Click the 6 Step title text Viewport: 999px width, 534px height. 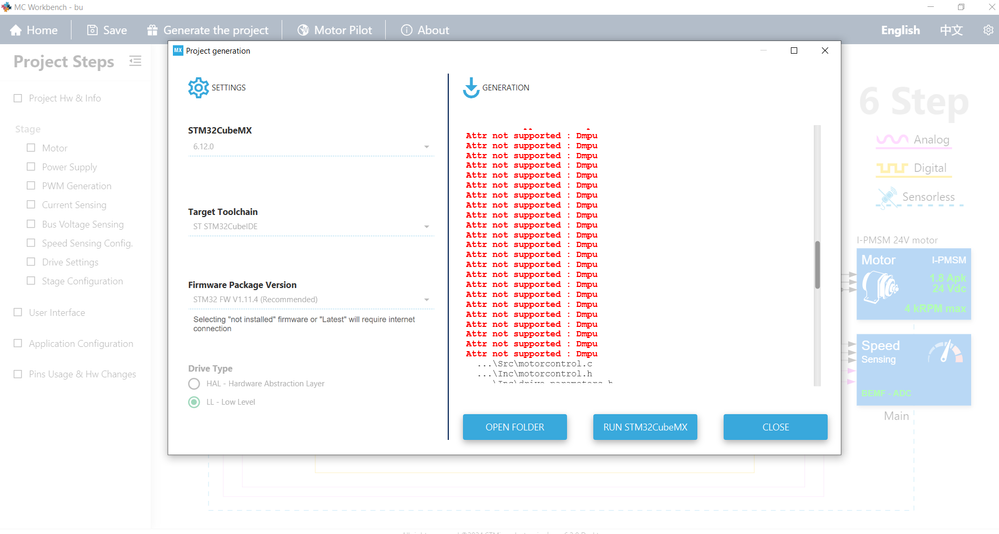pyautogui.click(x=914, y=101)
